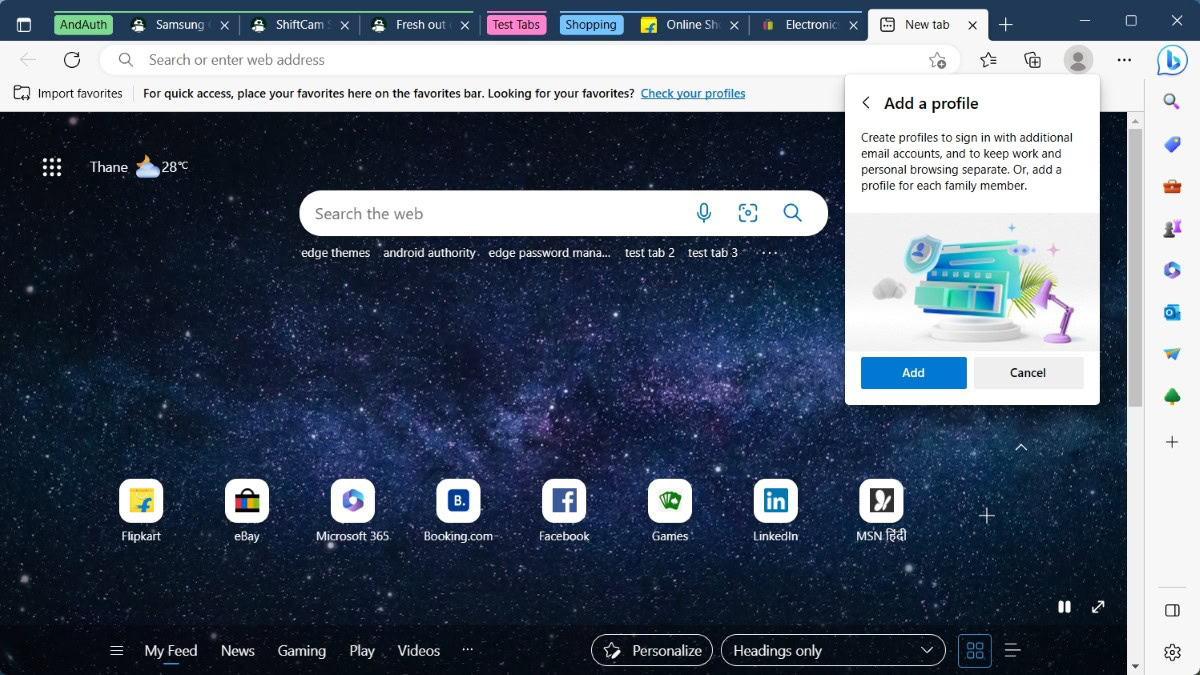Click the Add profile button

pos(913,373)
